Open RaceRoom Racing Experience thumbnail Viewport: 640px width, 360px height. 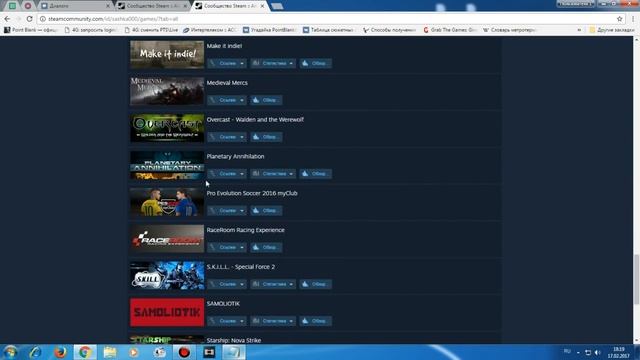[x=167, y=238]
